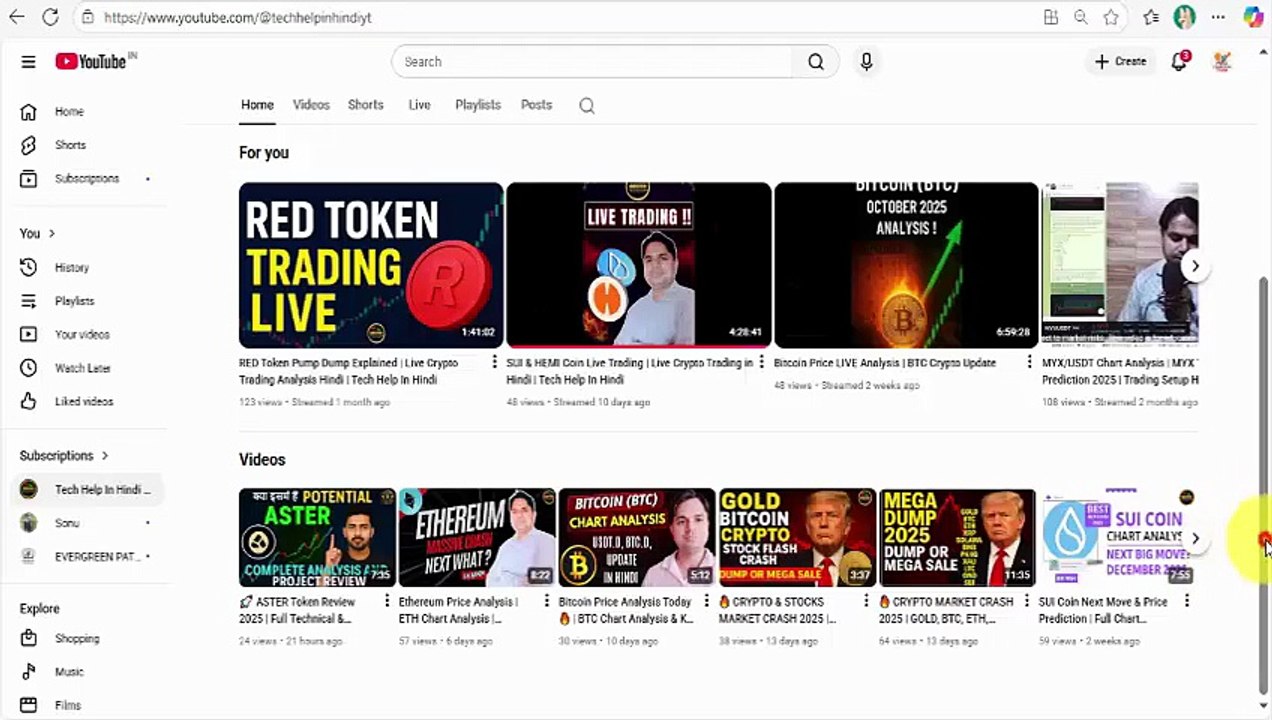Open the browser three-dot settings menu
Image resolution: width=1272 pixels, height=720 pixels.
point(1218,17)
